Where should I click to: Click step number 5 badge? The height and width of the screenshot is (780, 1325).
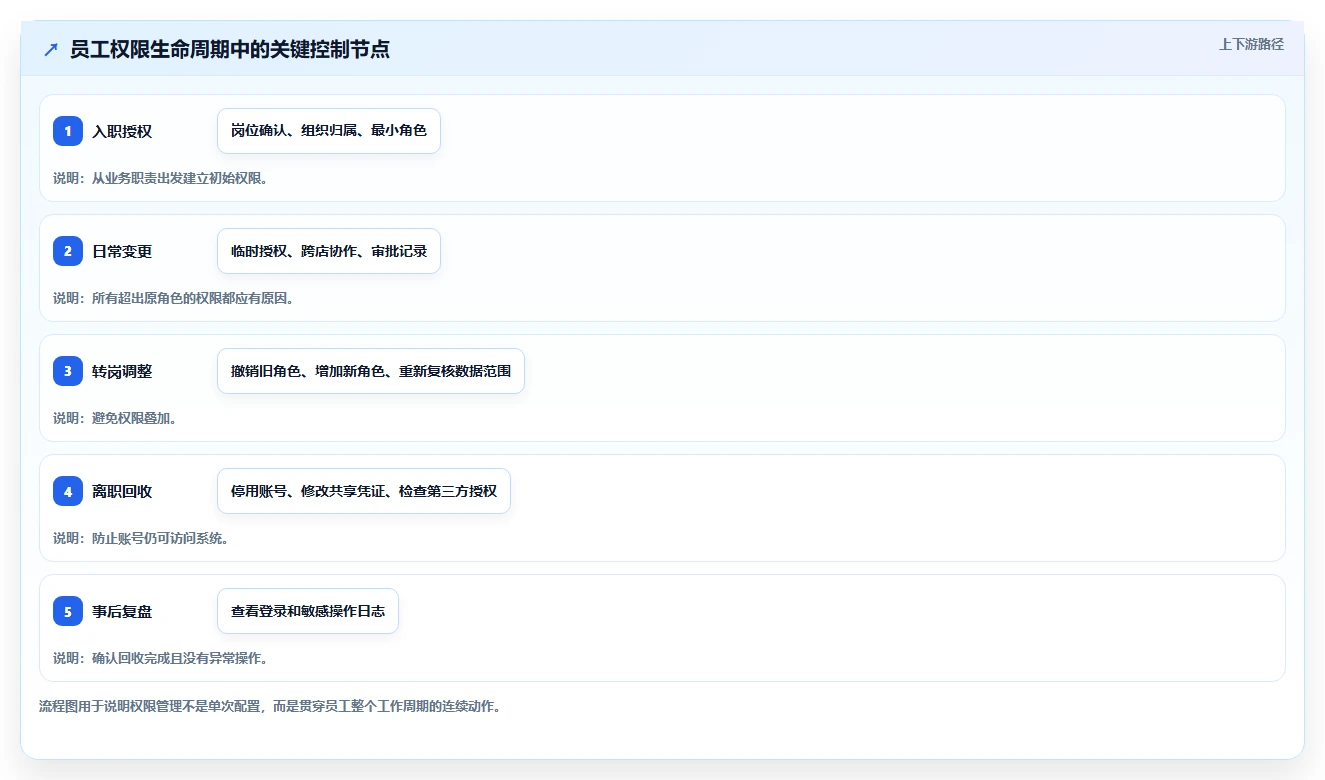(68, 611)
